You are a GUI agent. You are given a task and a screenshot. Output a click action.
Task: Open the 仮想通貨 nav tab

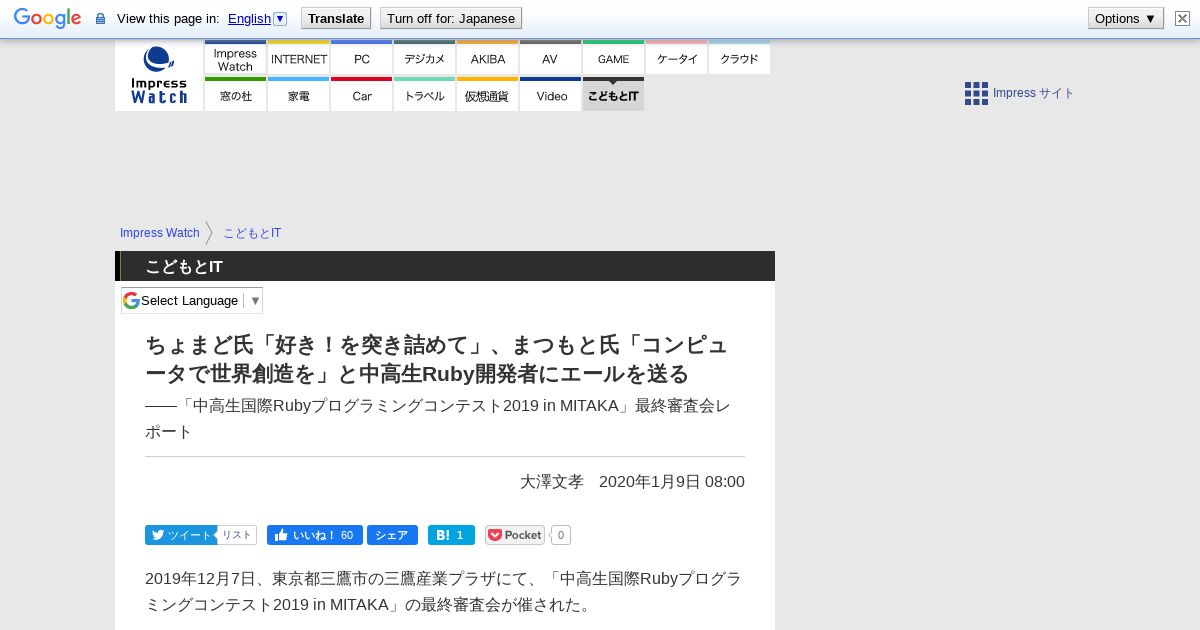487,95
